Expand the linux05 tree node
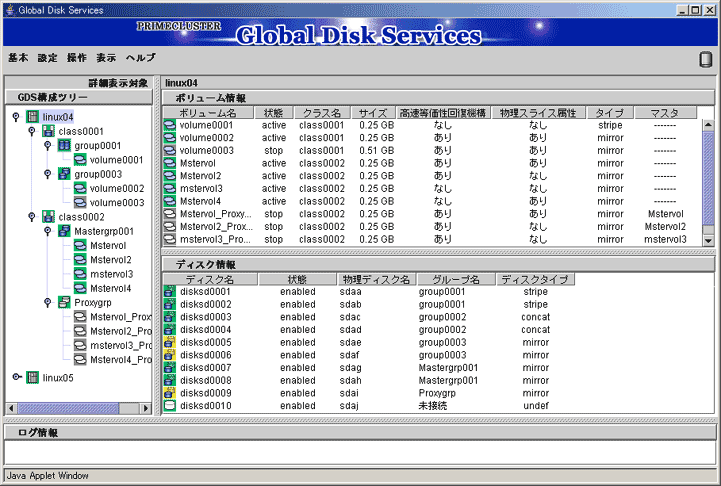 17,377
